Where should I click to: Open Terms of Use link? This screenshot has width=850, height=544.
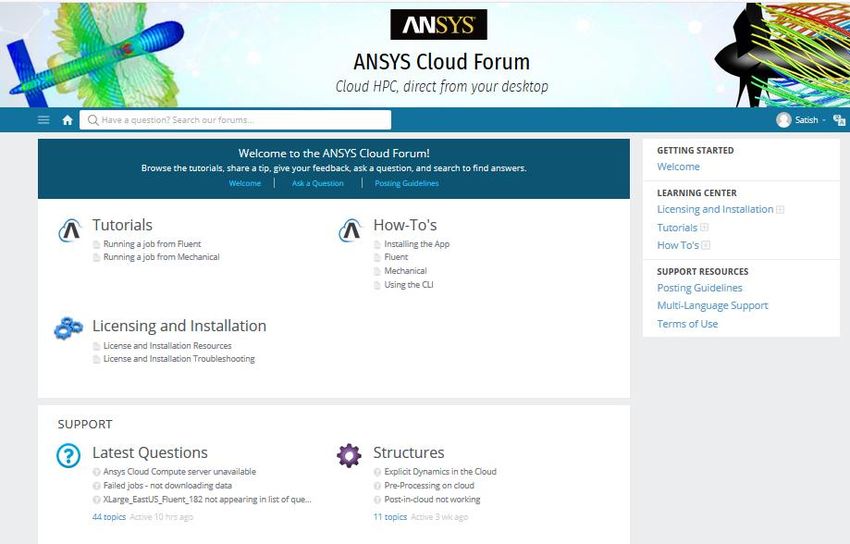687,324
